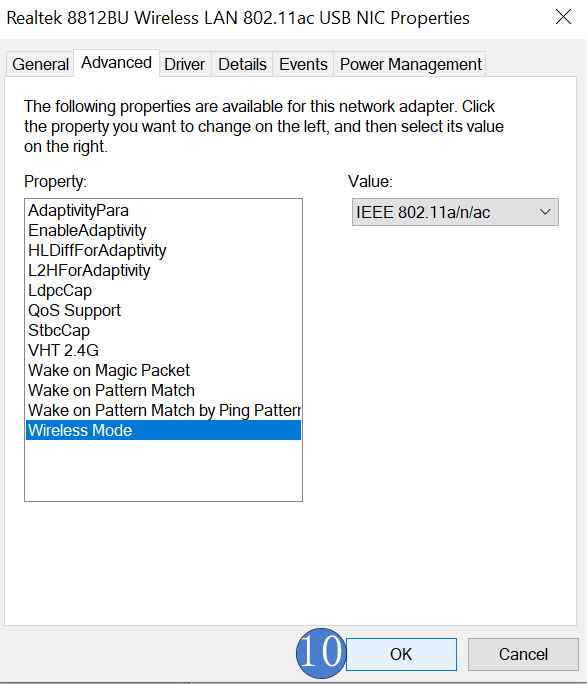Select the VHT 2.4G property
Screen dimensions: 587x684
coord(163,350)
